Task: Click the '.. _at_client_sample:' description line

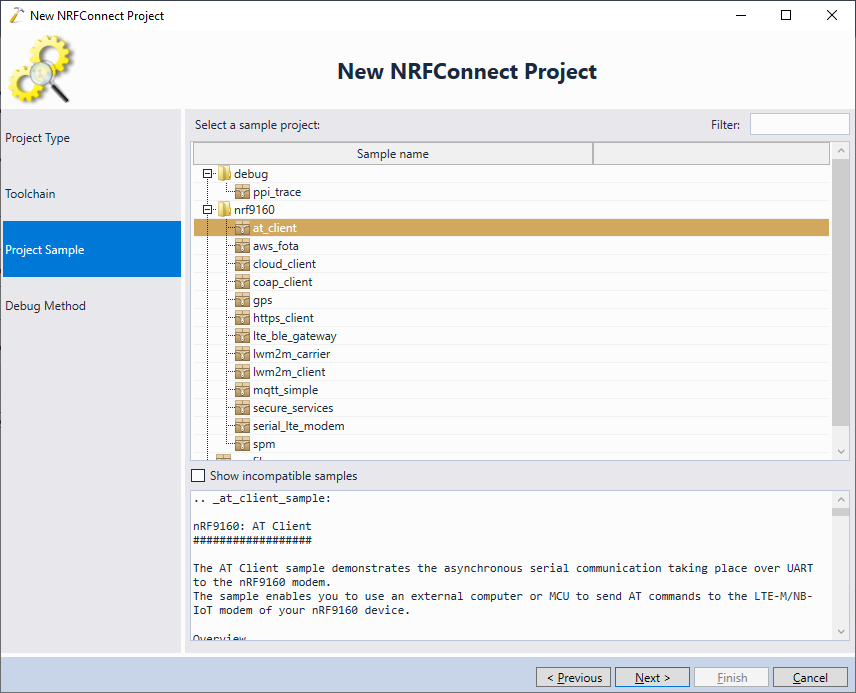Action: [262, 498]
